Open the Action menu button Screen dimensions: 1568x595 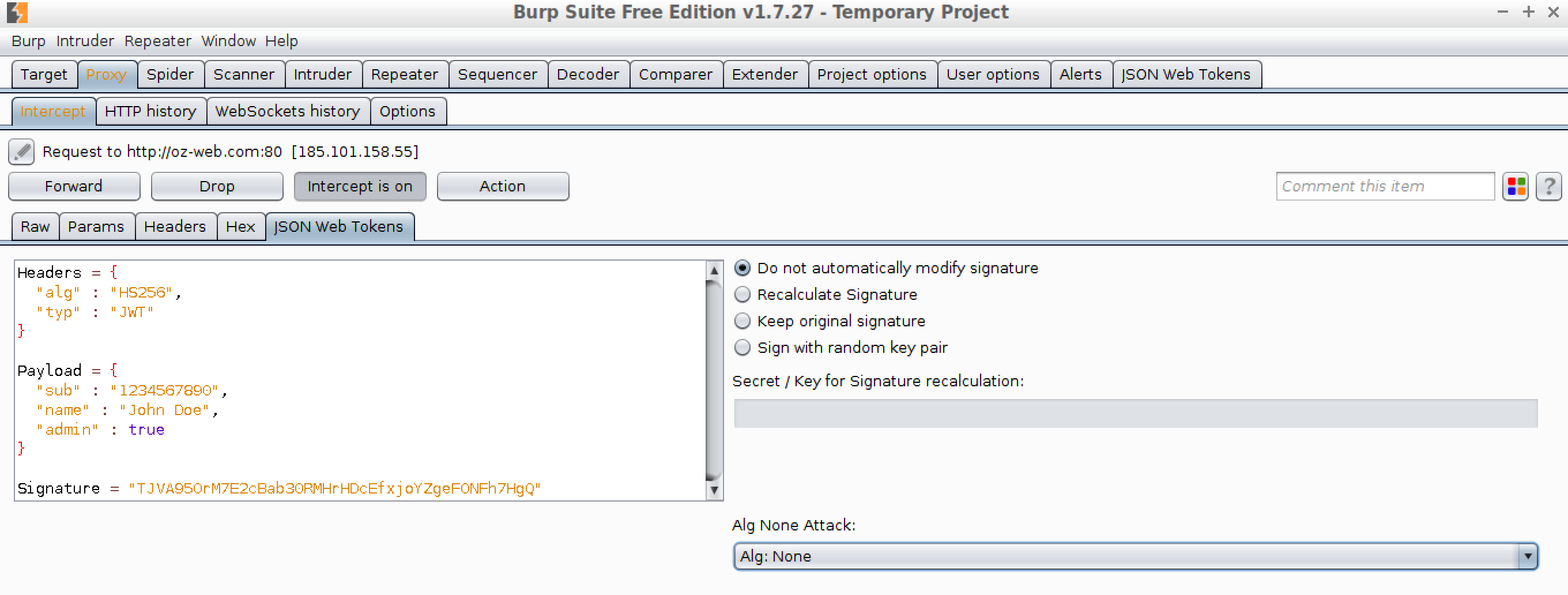(503, 186)
